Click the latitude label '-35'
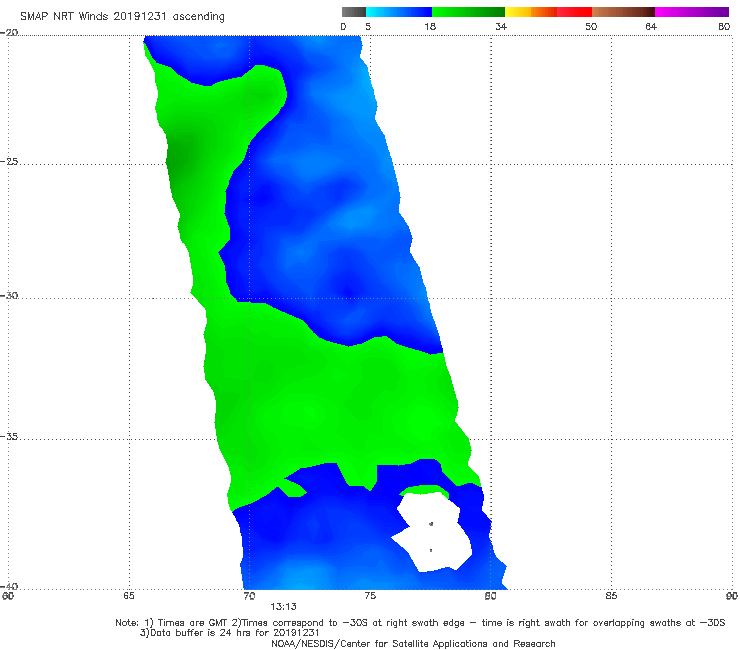 tap(9, 437)
